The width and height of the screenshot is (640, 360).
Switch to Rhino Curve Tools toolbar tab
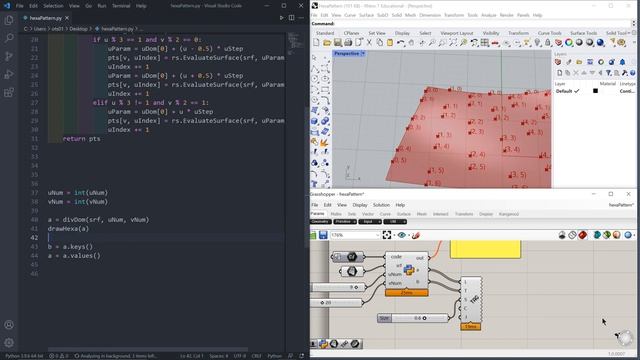click(549, 33)
